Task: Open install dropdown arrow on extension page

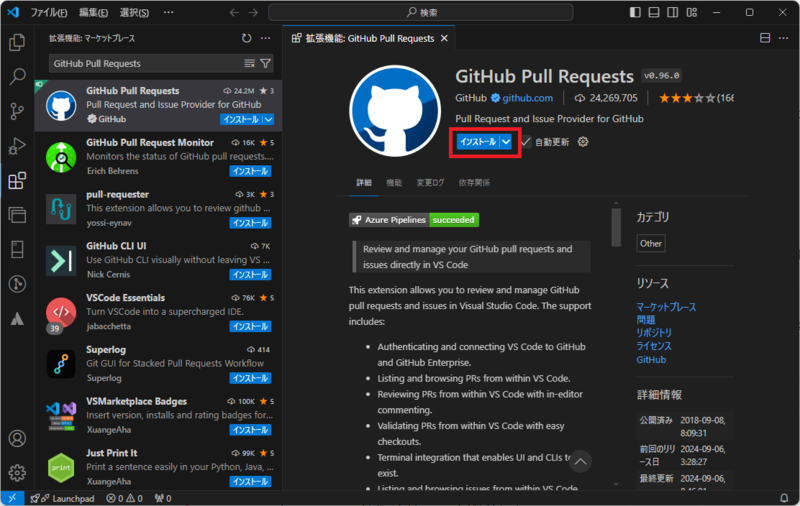Action: 506,142
